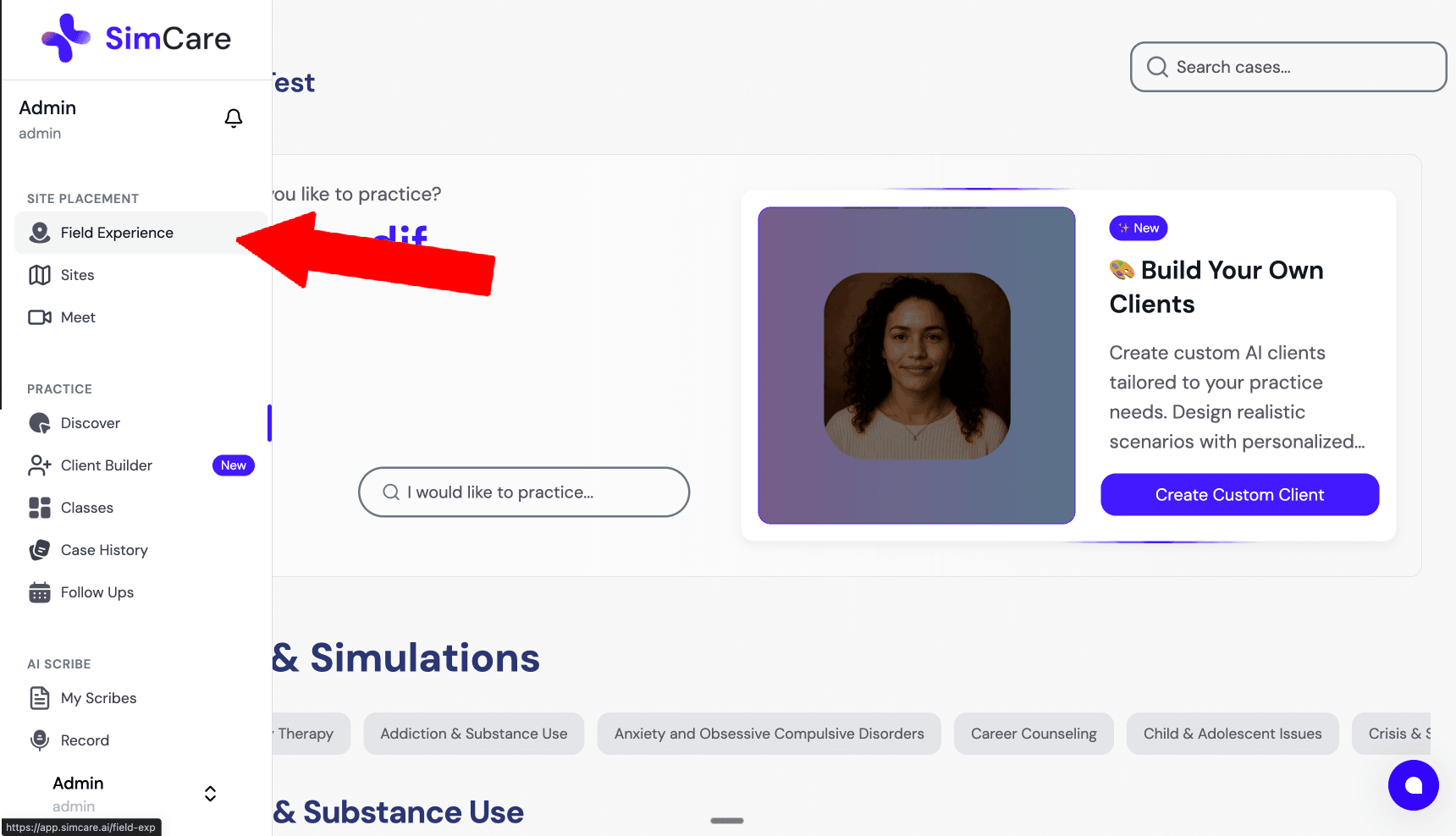Select Child & Adolescent Issues chip
Viewport: 1456px width, 836px height.
1232,734
